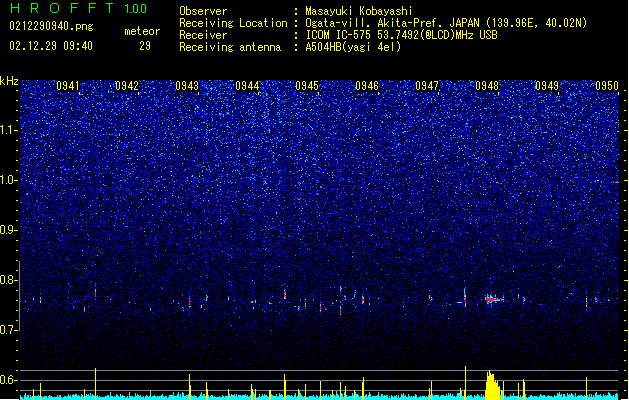This screenshot has height=400, width=629.
Task: Click the Receiver field label
Action: click(x=203, y=35)
